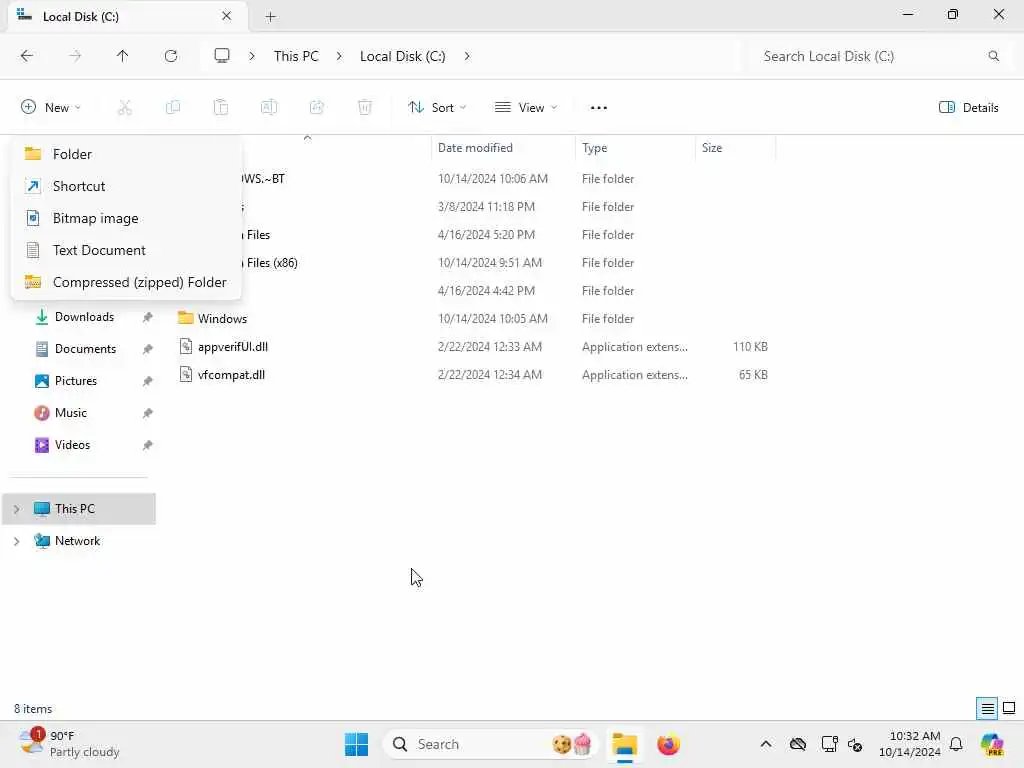Click the monitor icon in address bar
1024x768 pixels.
coord(222,56)
